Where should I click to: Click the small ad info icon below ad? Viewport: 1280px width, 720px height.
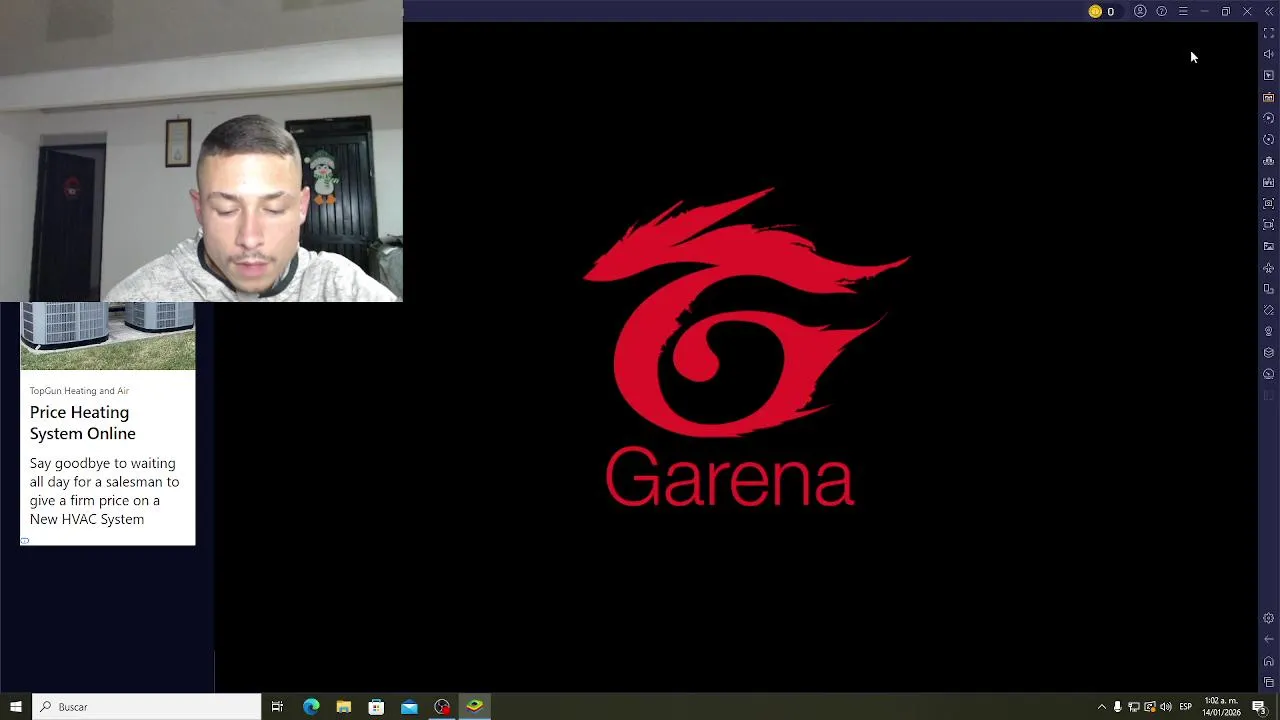tap(25, 541)
